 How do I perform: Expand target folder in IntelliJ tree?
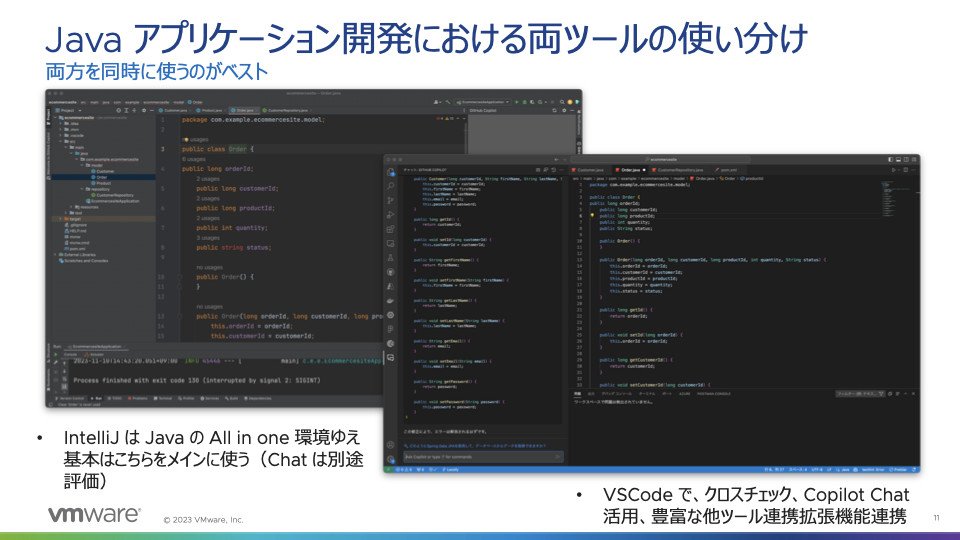(60, 219)
